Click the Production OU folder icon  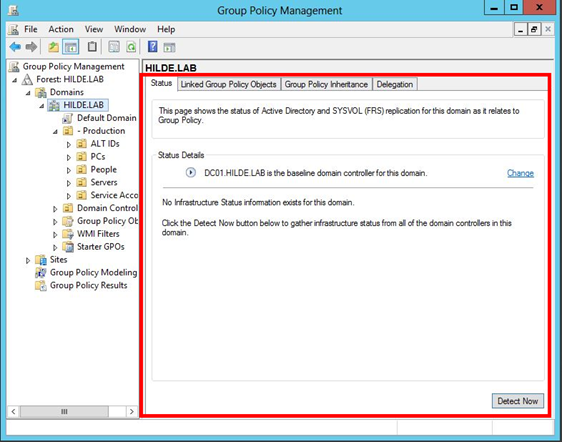click(68, 131)
